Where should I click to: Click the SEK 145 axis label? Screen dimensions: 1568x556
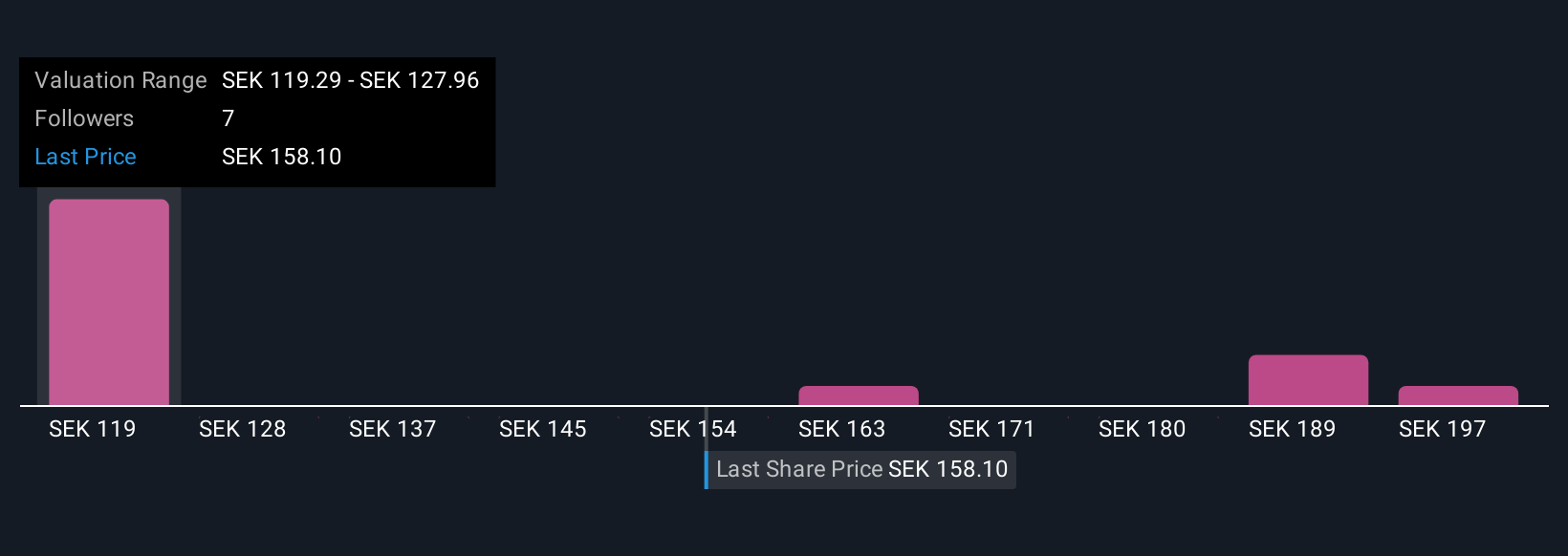coord(543,429)
